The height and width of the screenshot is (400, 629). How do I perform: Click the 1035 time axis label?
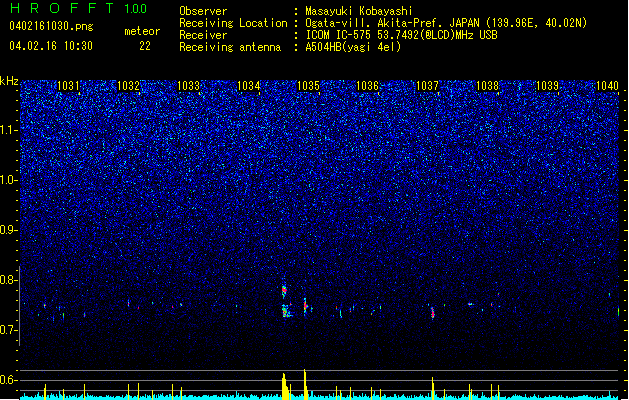pos(308,86)
